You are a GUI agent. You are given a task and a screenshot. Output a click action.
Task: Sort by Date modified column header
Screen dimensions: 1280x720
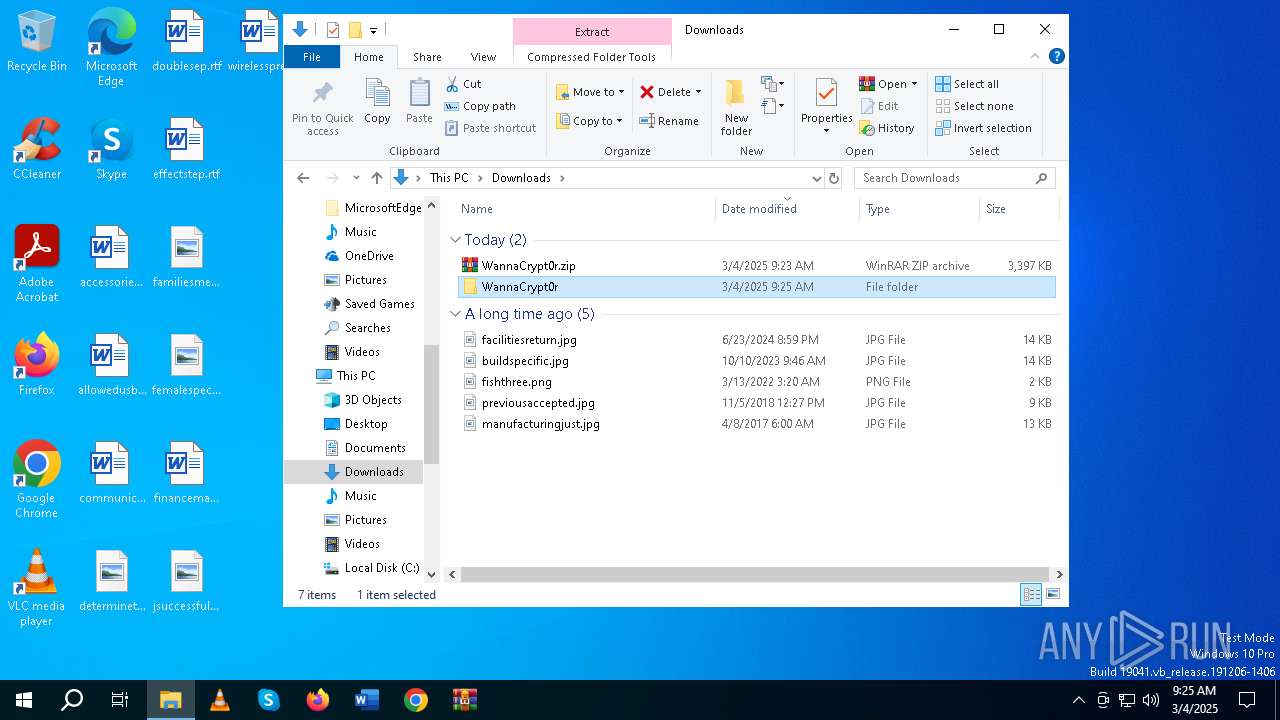(x=787, y=209)
